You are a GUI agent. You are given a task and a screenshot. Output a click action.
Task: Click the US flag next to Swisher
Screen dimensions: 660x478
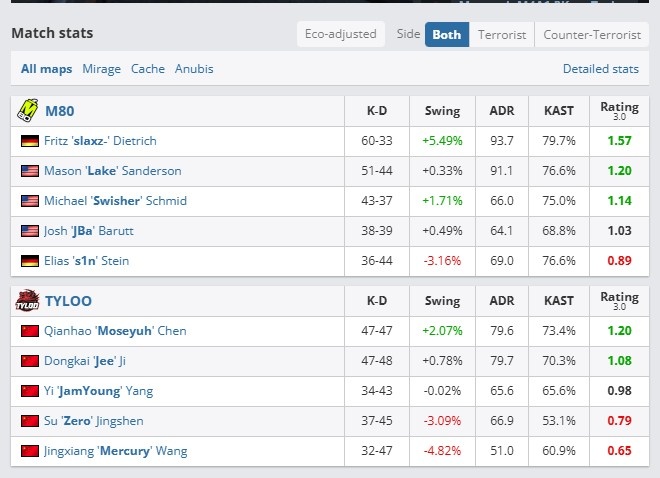pyautogui.click(x=30, y=201)
